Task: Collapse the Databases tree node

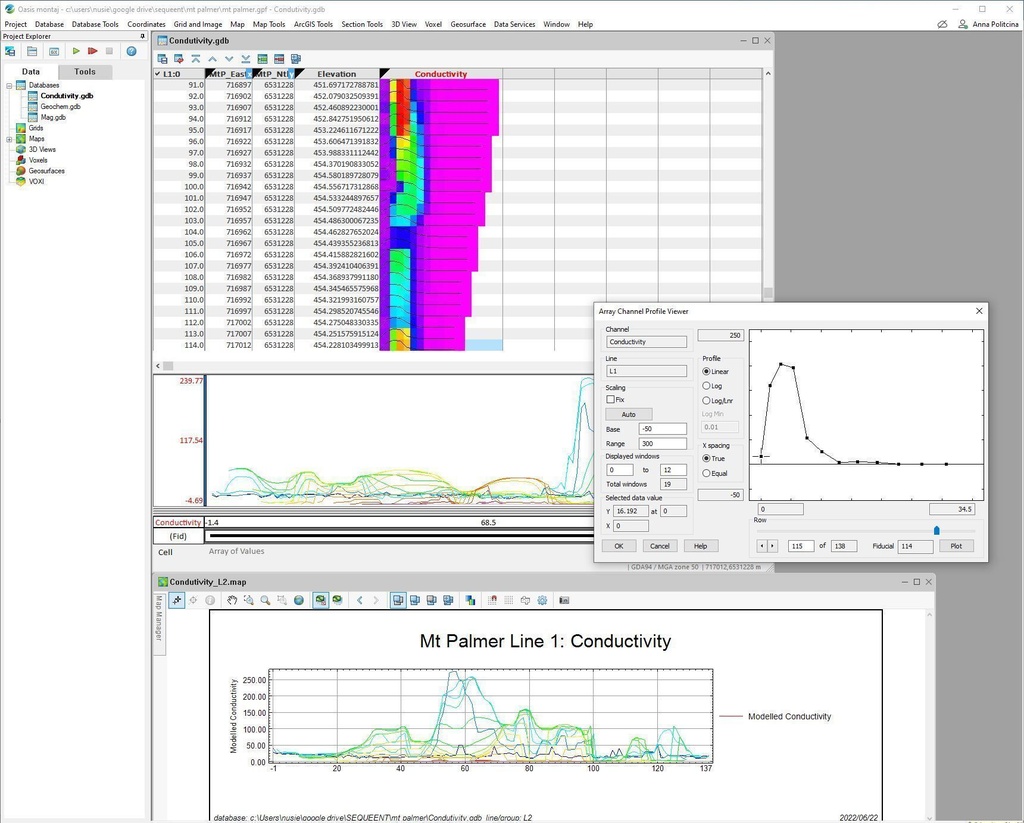Action: [x=9, y=86]
